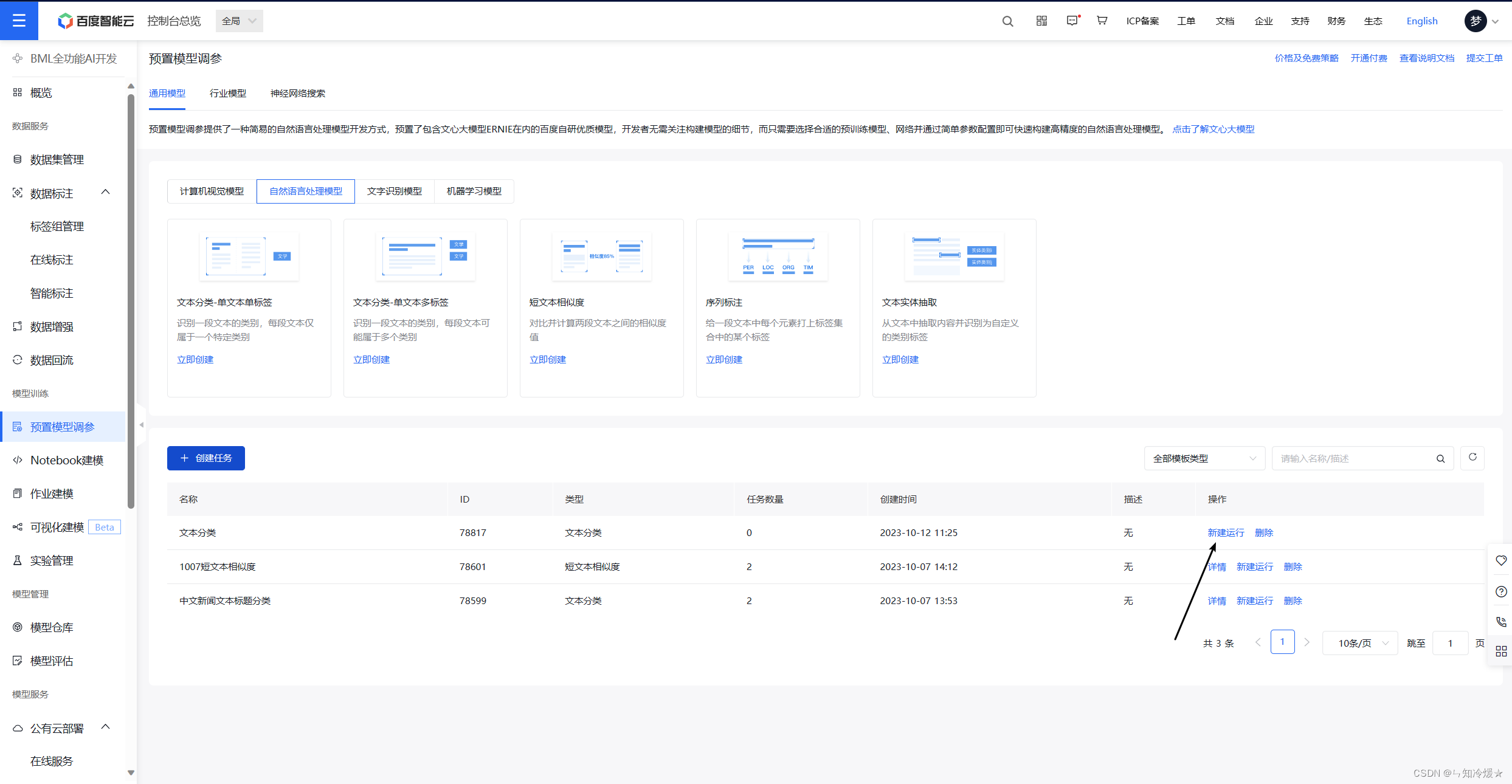Screen dimensions: 1512x784
Task: Click the 跳至 page number input
Action: click(1450, 643)
